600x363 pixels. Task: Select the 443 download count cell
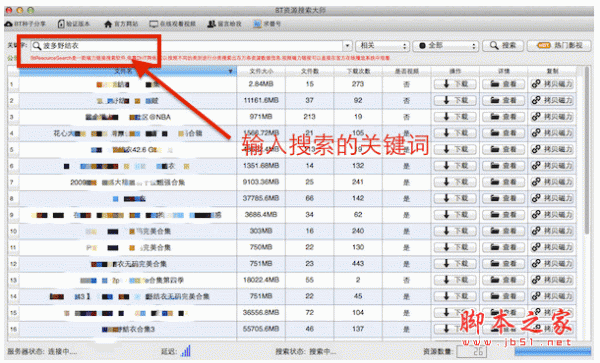(x=358, y=264)
